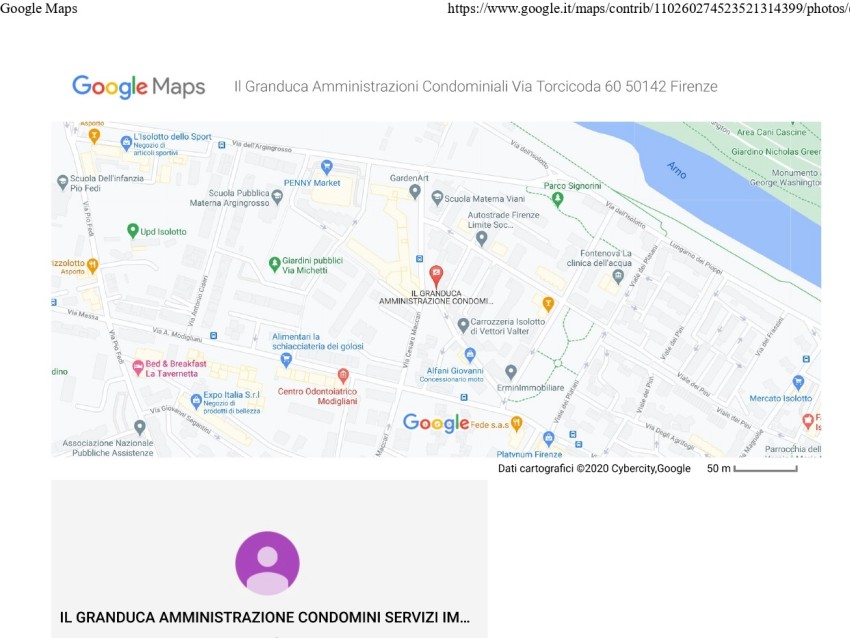
Task: Open the IL GRANDUCA AMMINISTRAZIONE CONDOMINI contributor name
Action: tap(265, 617)
